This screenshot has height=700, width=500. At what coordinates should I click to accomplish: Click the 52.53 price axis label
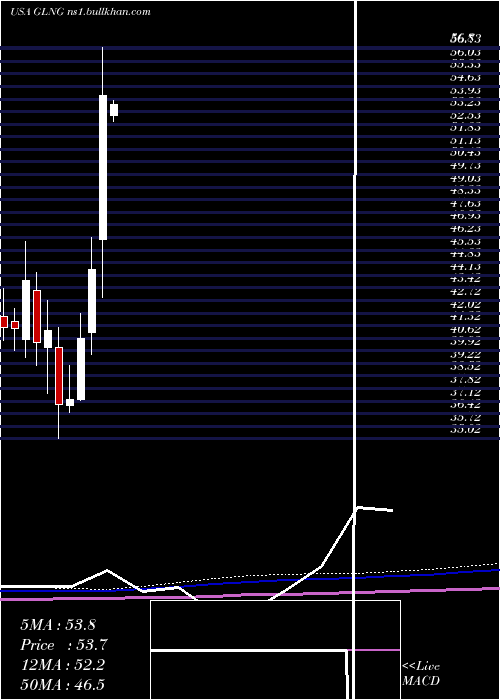coord(465,115)
